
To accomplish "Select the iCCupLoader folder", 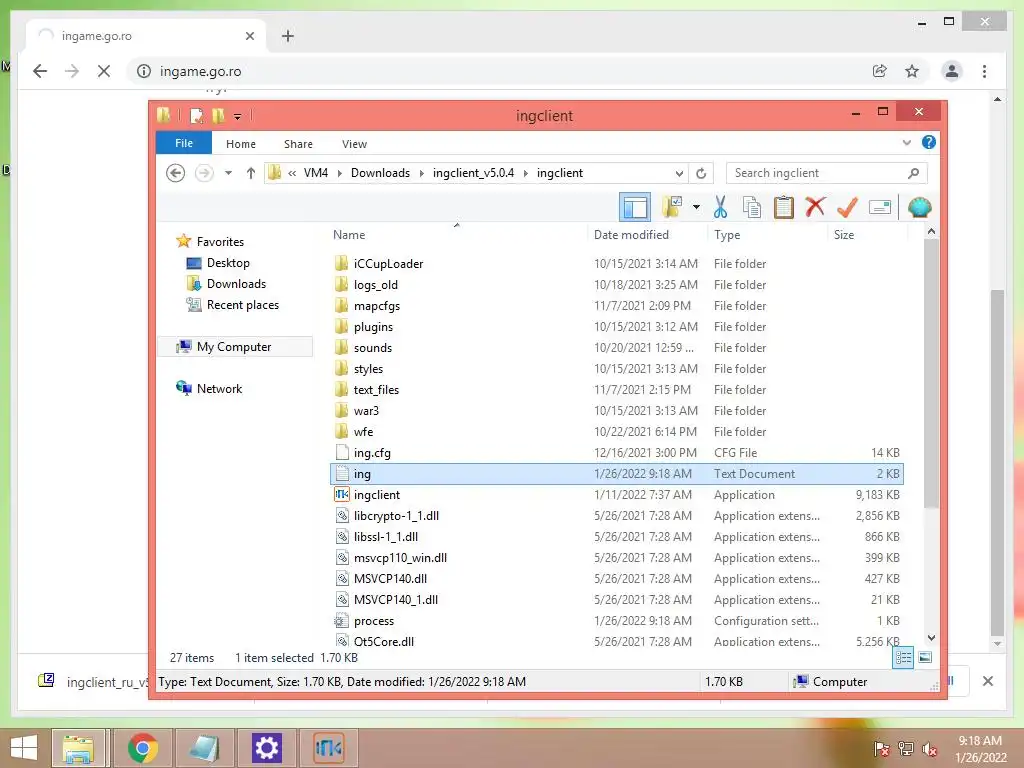I will point(616,264).
